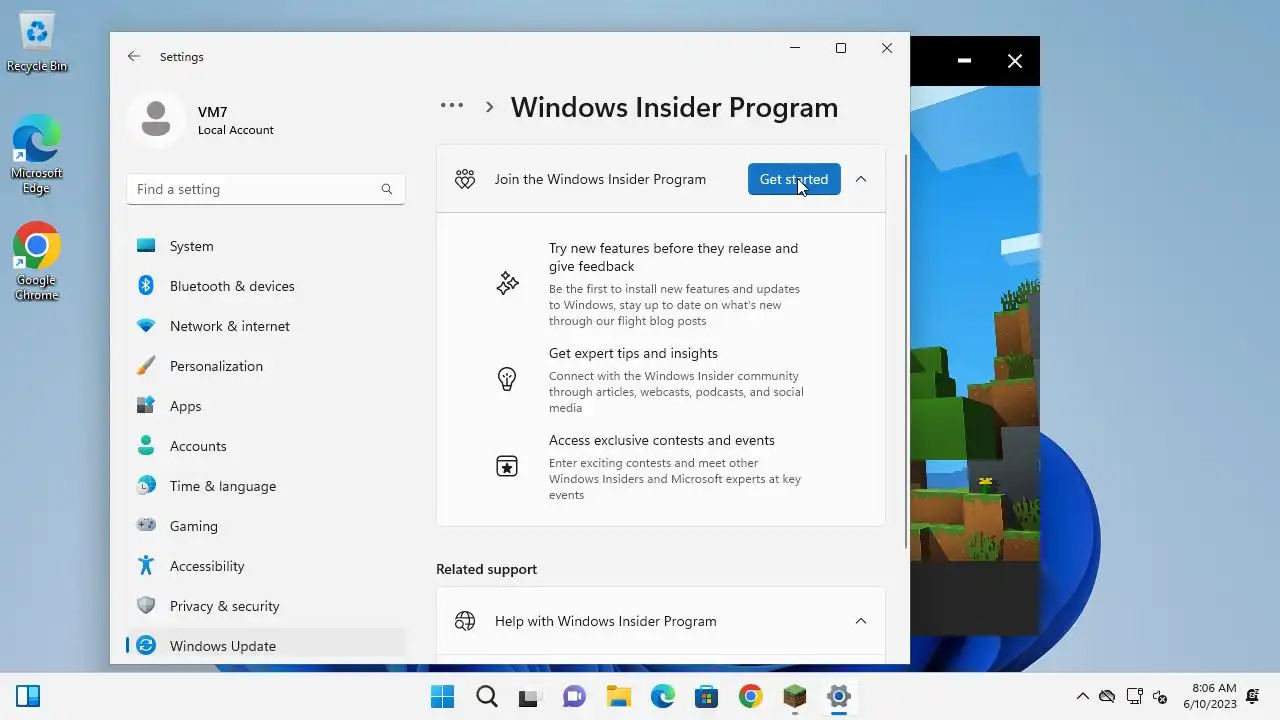Click the muted volume tray icon
Screen dimensions: 1280x720
(1160, 697)
